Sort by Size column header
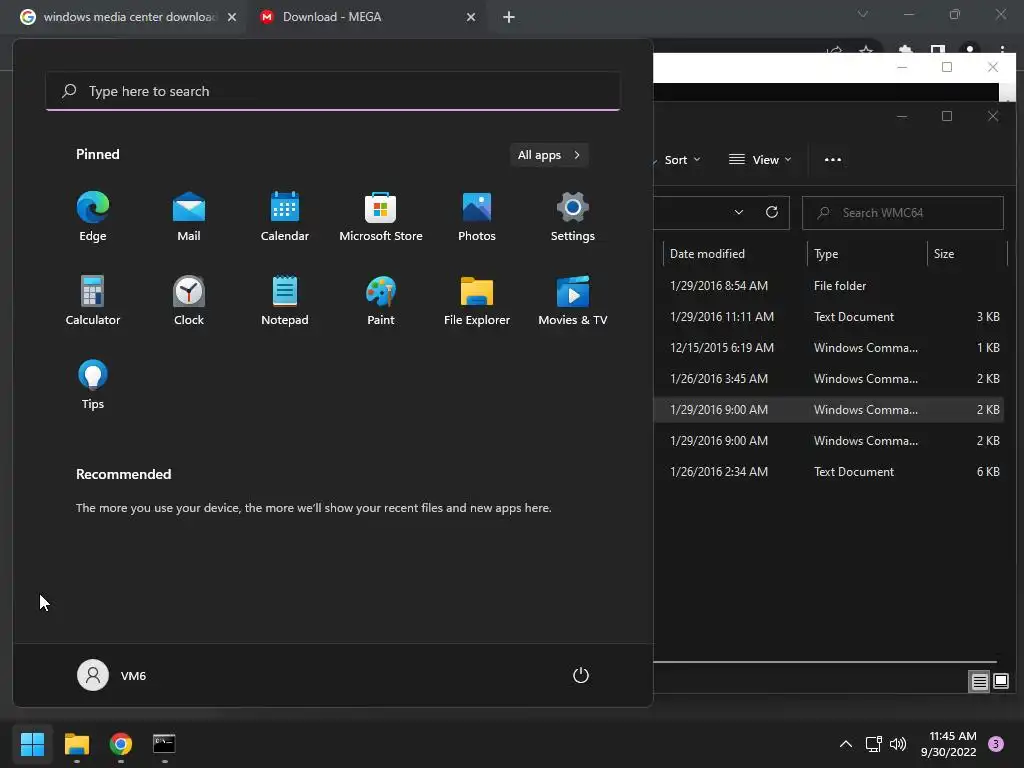 [x=967, y=253]
